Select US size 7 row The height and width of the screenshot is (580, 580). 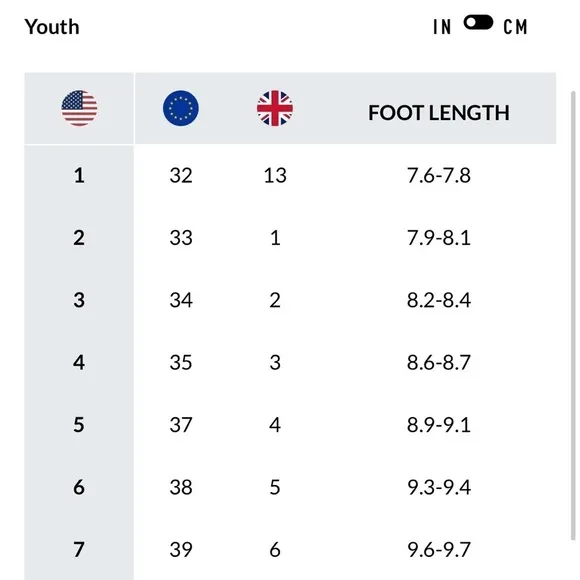[x=290, y=550]
